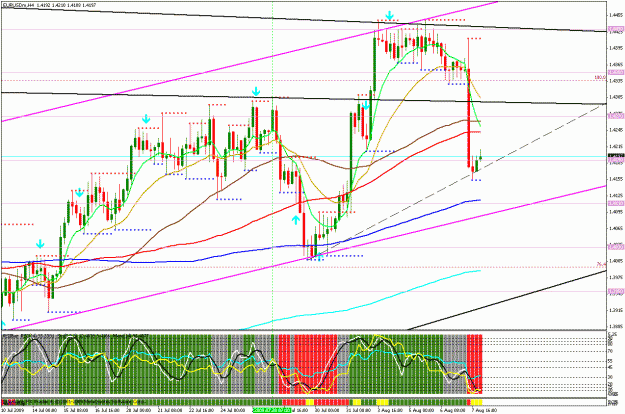Click the '7 Aug 16:00' time axis label
The width and height of the screenshot is (625, 414).
coord(484,410)
